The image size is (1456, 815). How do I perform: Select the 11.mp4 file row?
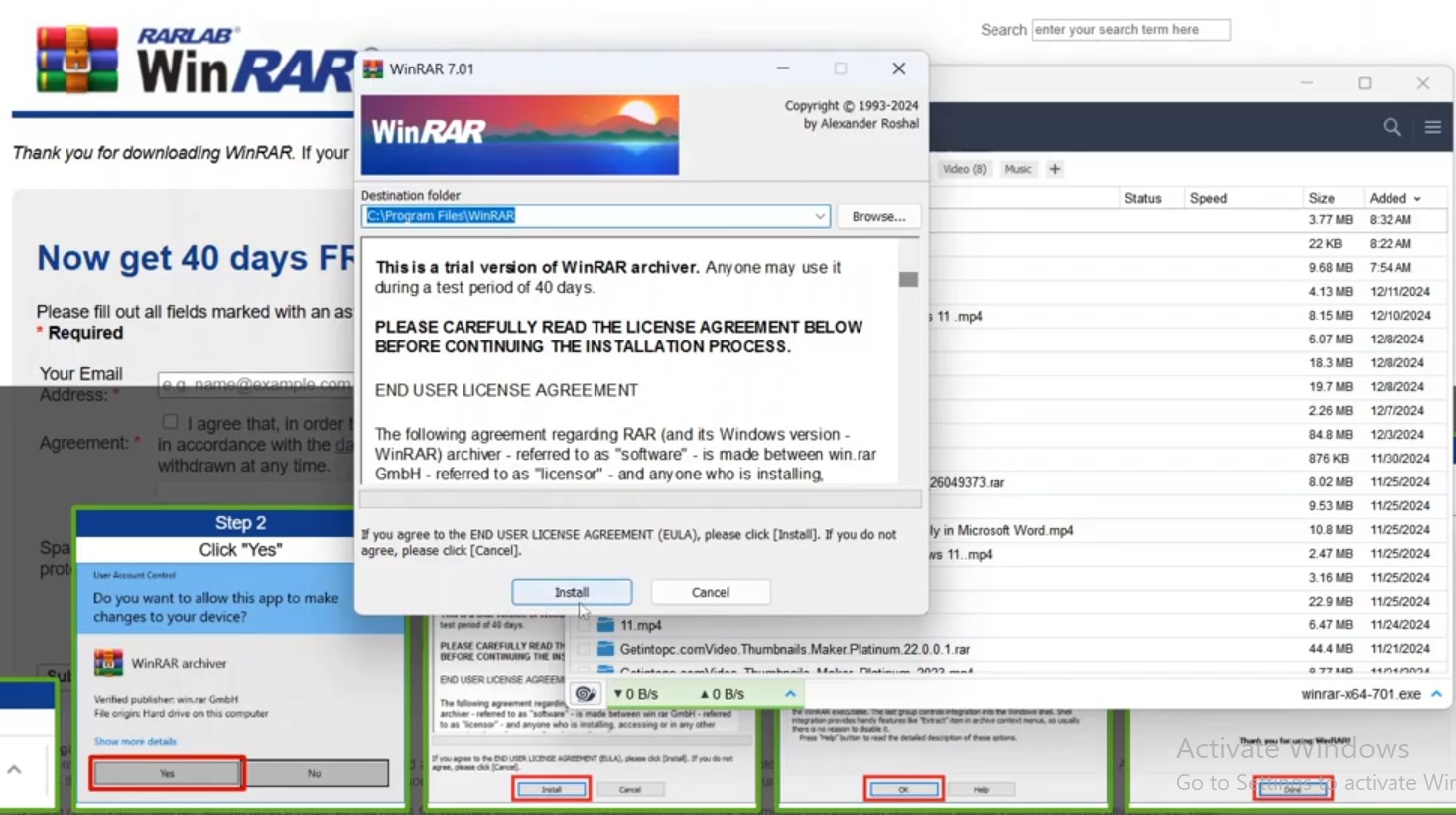point(1007,625)
